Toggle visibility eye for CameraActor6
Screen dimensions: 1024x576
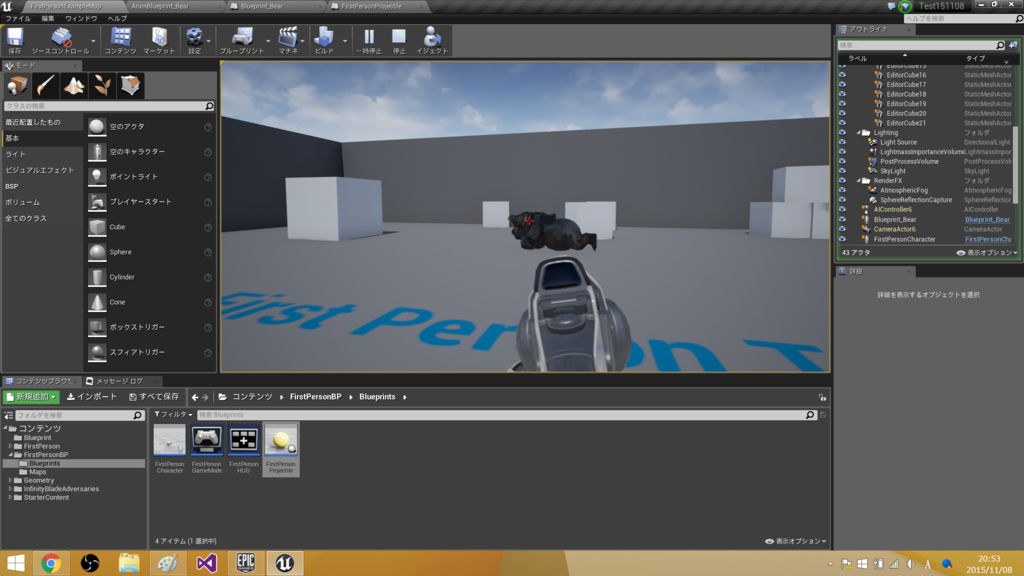[842, 229]
